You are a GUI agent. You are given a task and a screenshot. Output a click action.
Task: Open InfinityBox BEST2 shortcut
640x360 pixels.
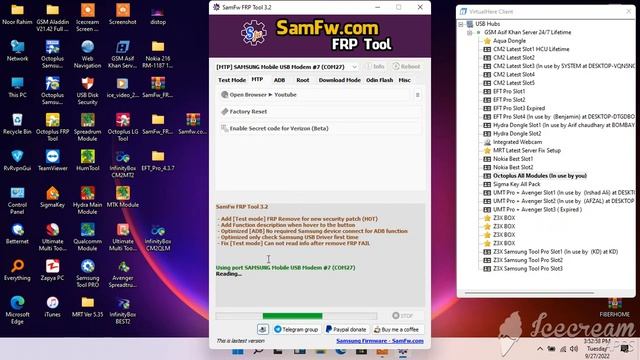122,310
